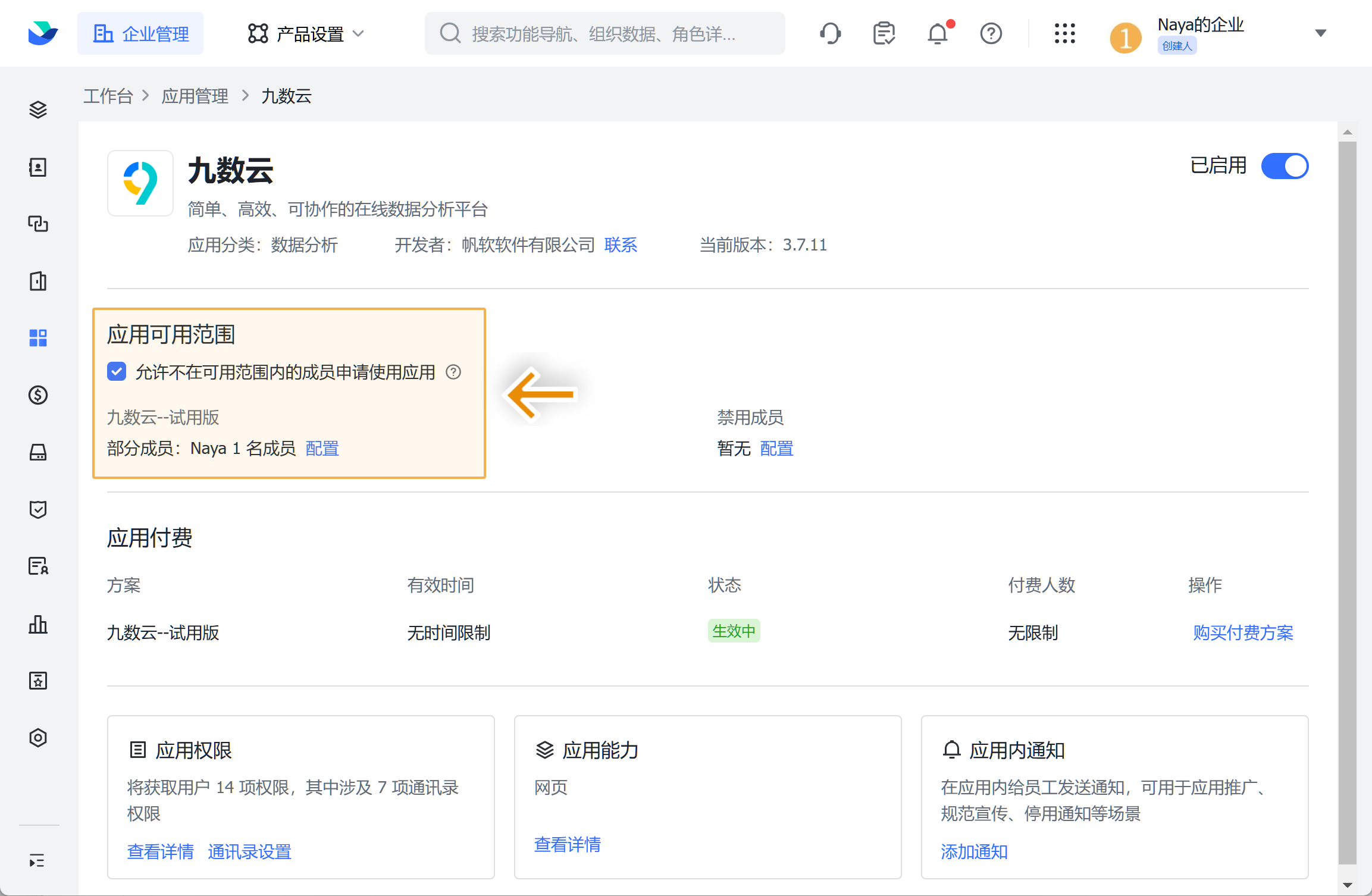The image size is (1372, 896).
Task: Click the help tooltip icon beside the checkbox
Action: [x=453, y=372]
